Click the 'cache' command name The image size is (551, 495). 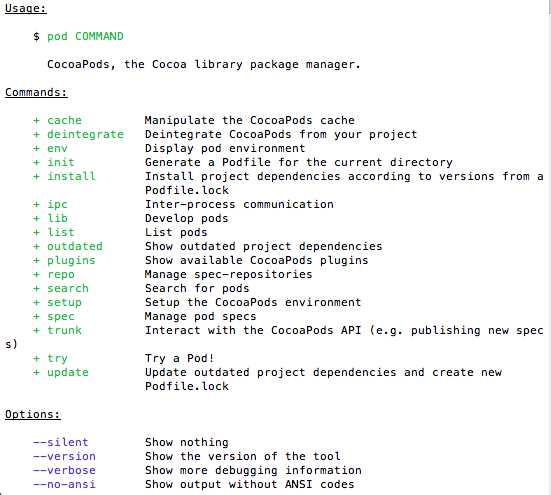coord(64,120)
